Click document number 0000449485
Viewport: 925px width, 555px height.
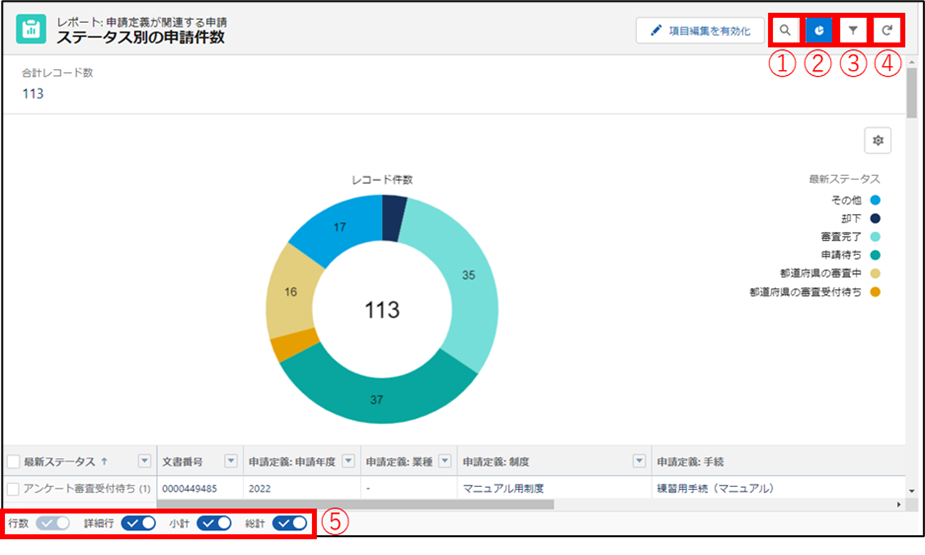[x=189, y=488]
